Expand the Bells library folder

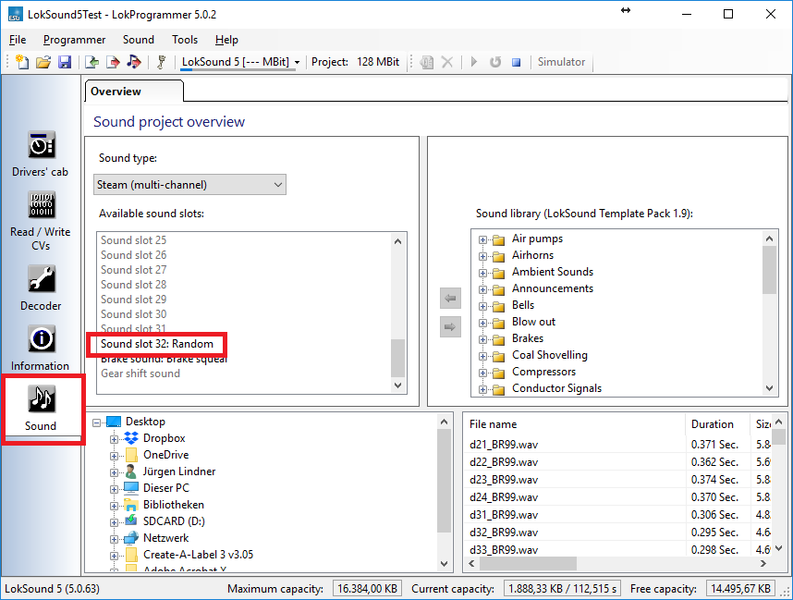[482, 307]
